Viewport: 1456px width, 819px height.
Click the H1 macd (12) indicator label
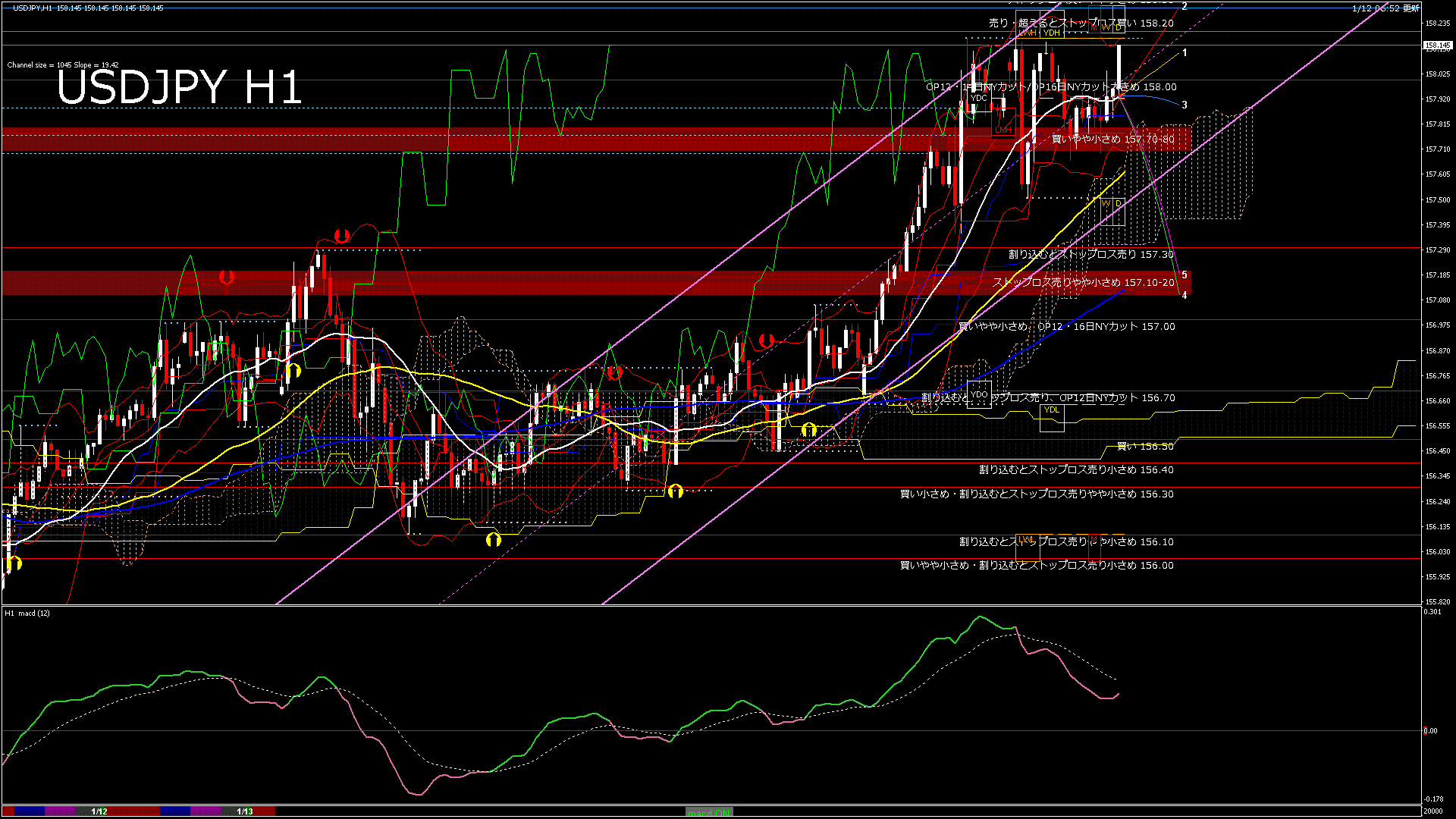coord(27,613)
